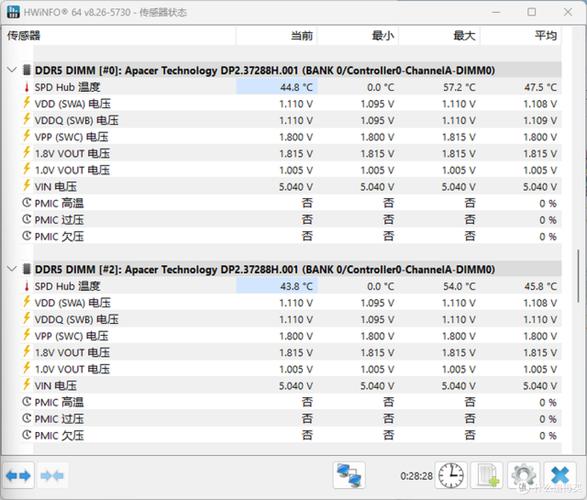Image resolution: width=587 pixels, height=500 pixels.
Task: Maximize the HWiNFO sensor window
Action: click(532, 12)
